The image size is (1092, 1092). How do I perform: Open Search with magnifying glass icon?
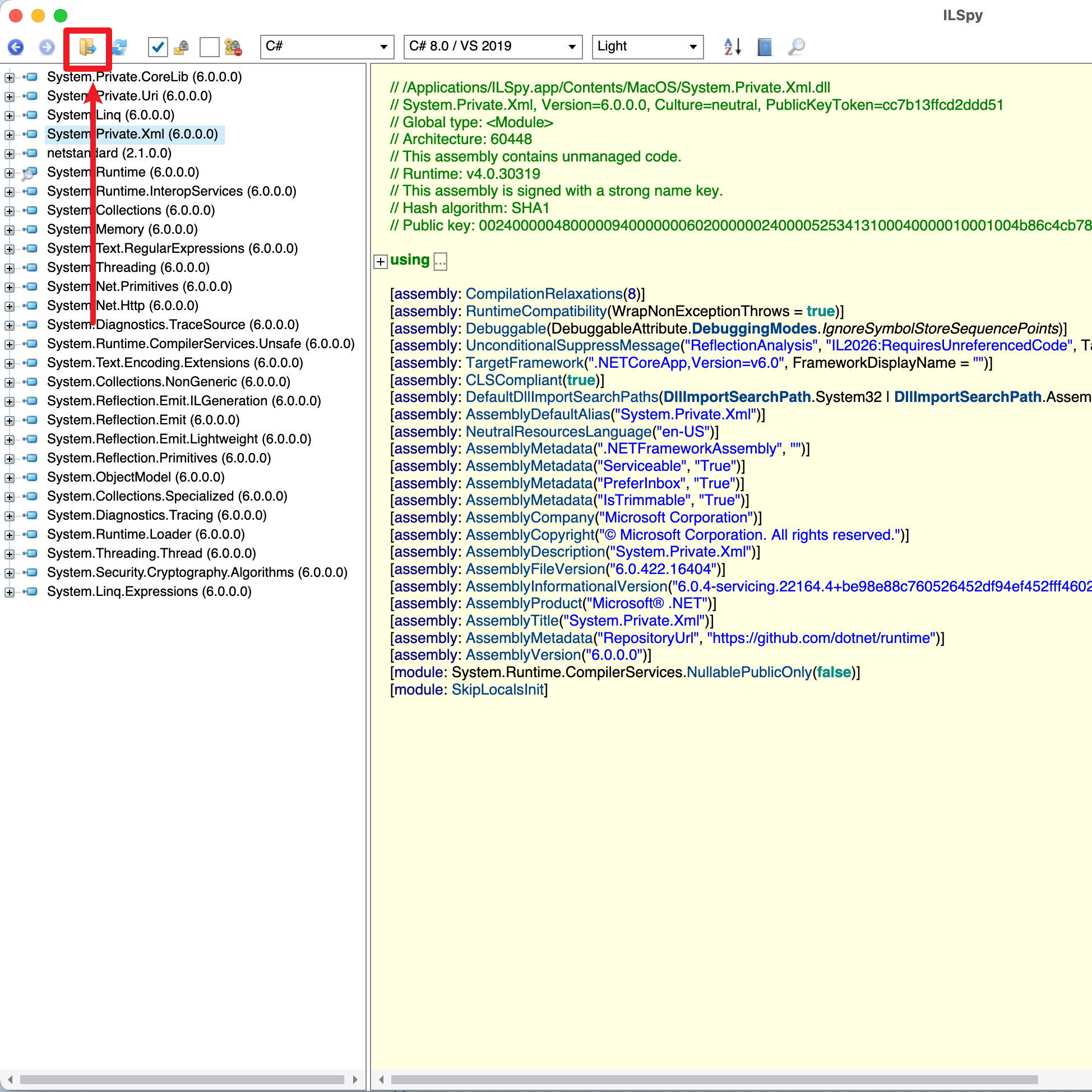(x=796, y=47)
